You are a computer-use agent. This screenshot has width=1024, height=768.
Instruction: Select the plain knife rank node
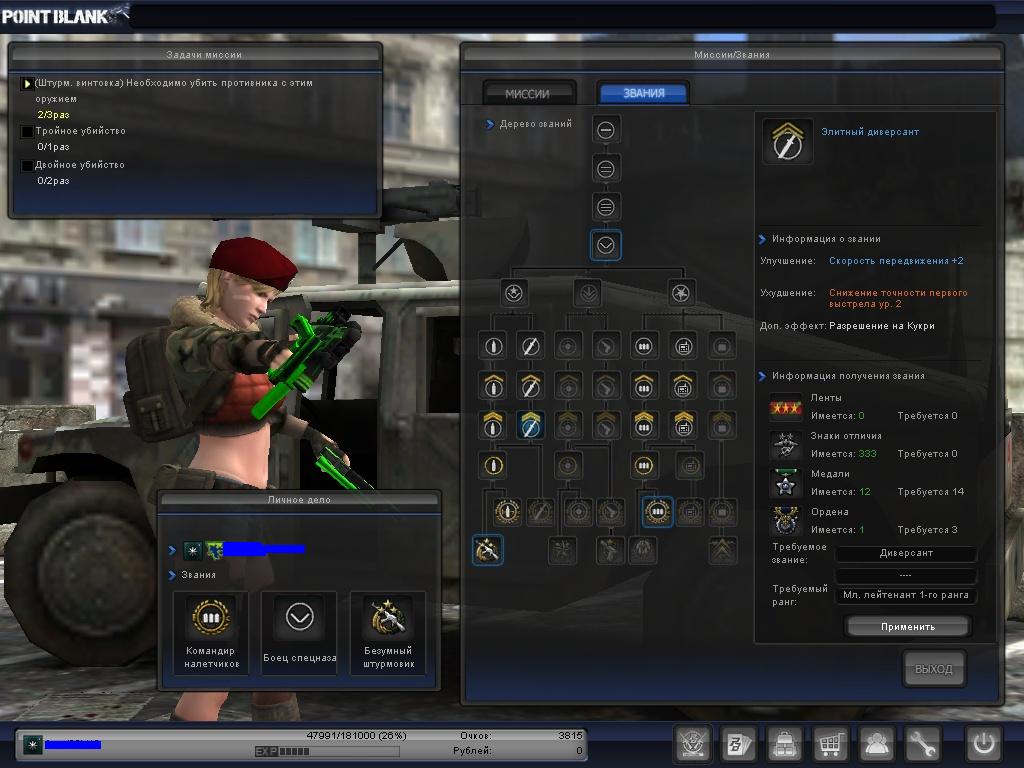click(x=530, y=346)
